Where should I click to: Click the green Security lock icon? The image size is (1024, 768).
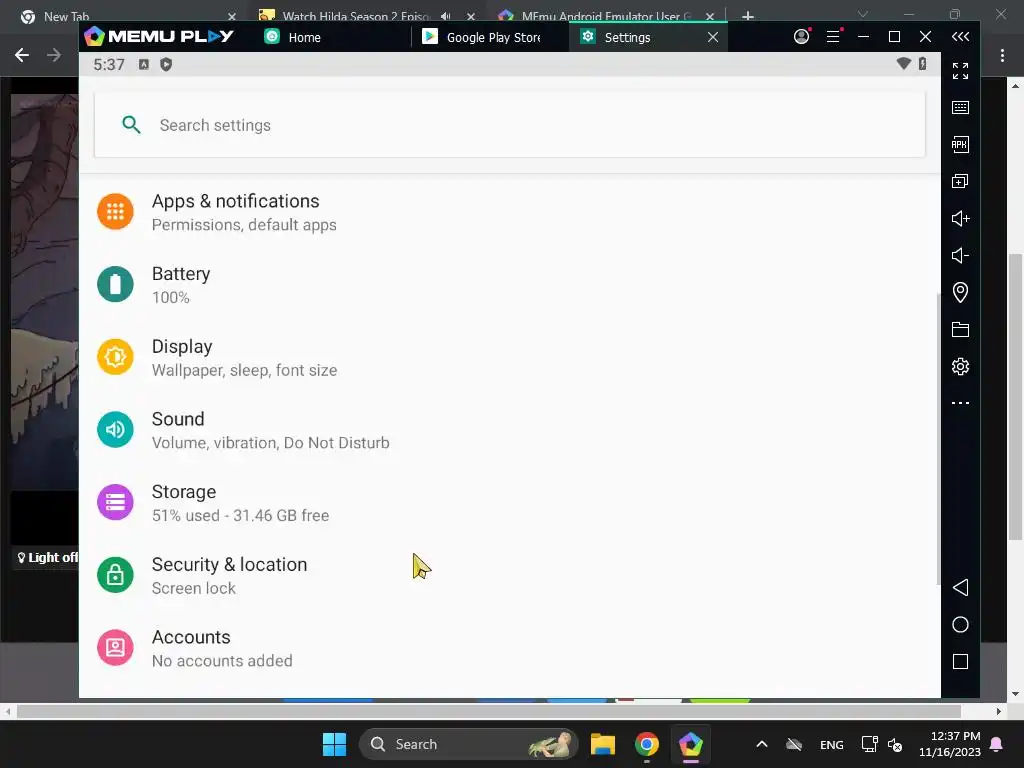[115, 575]
